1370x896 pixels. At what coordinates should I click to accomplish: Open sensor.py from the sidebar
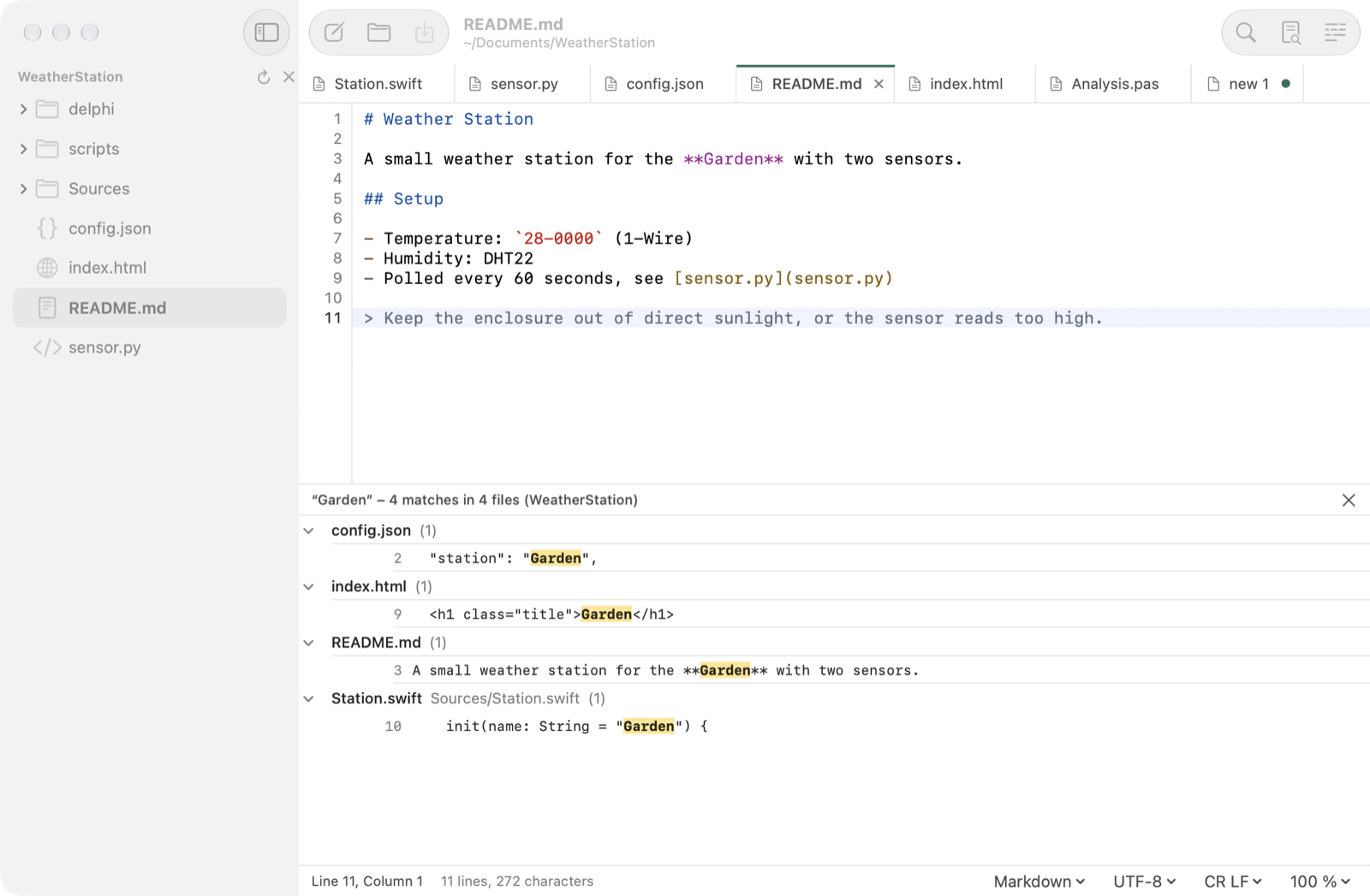point(149,347)
